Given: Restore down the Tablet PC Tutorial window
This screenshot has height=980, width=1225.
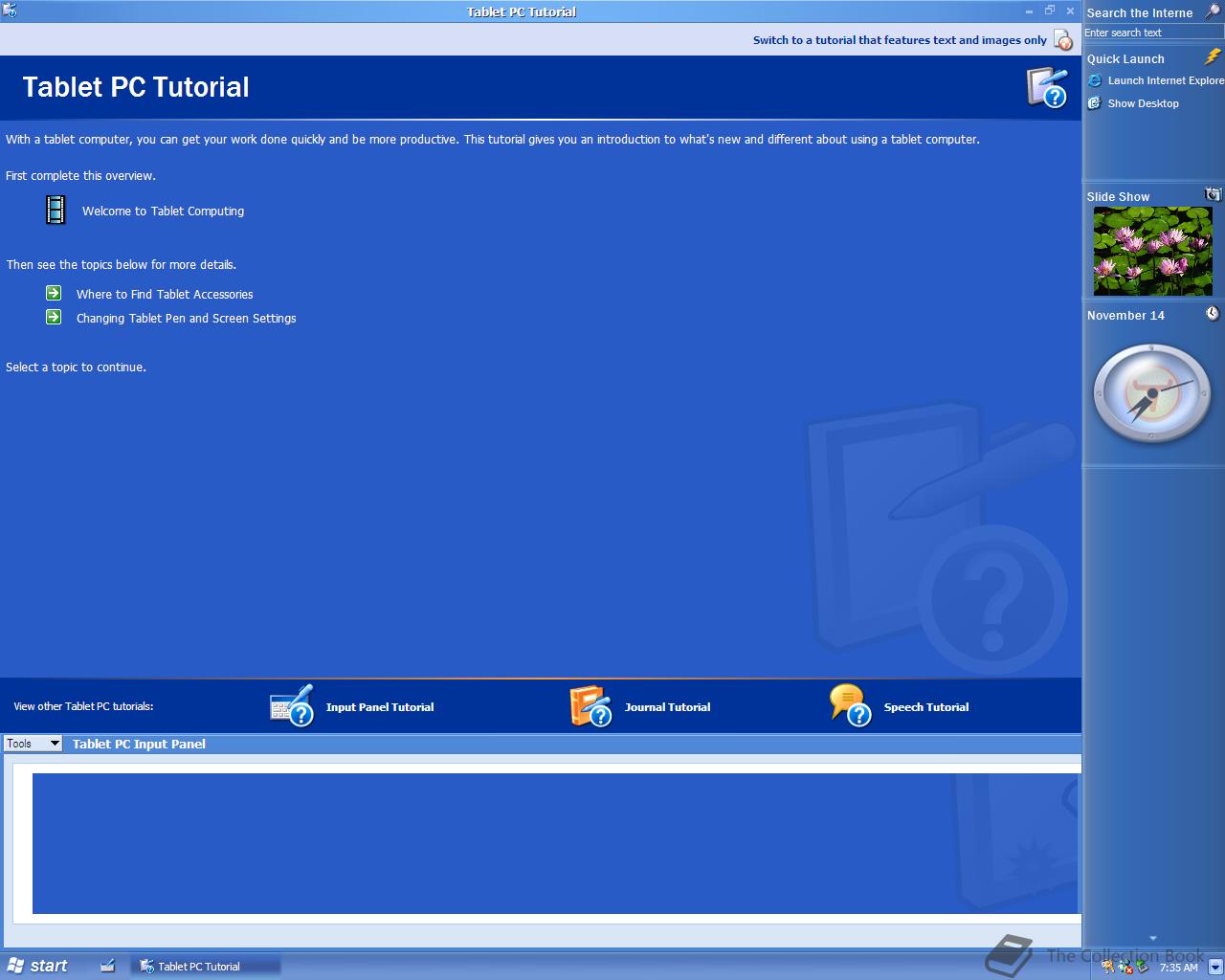Looking at the screenshot, I should (x=1050, y=11).
